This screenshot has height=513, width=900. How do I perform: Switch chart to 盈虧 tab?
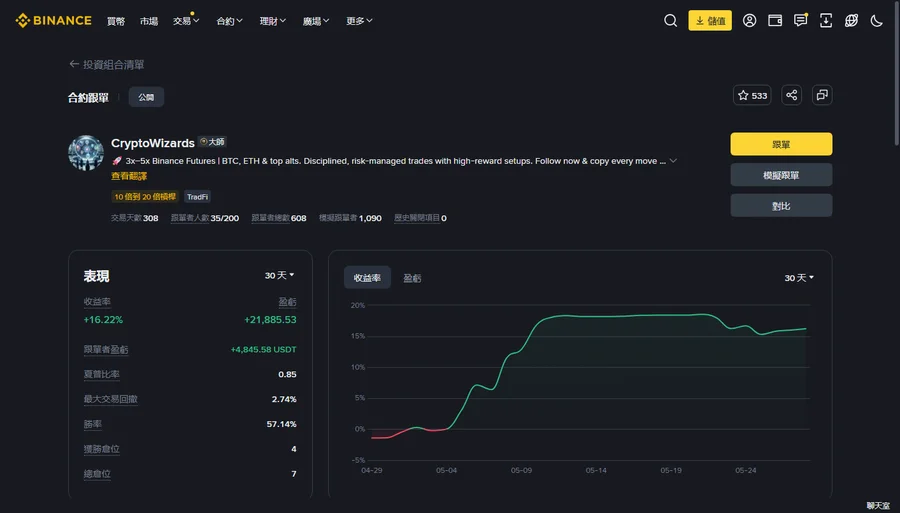(412, 278)
